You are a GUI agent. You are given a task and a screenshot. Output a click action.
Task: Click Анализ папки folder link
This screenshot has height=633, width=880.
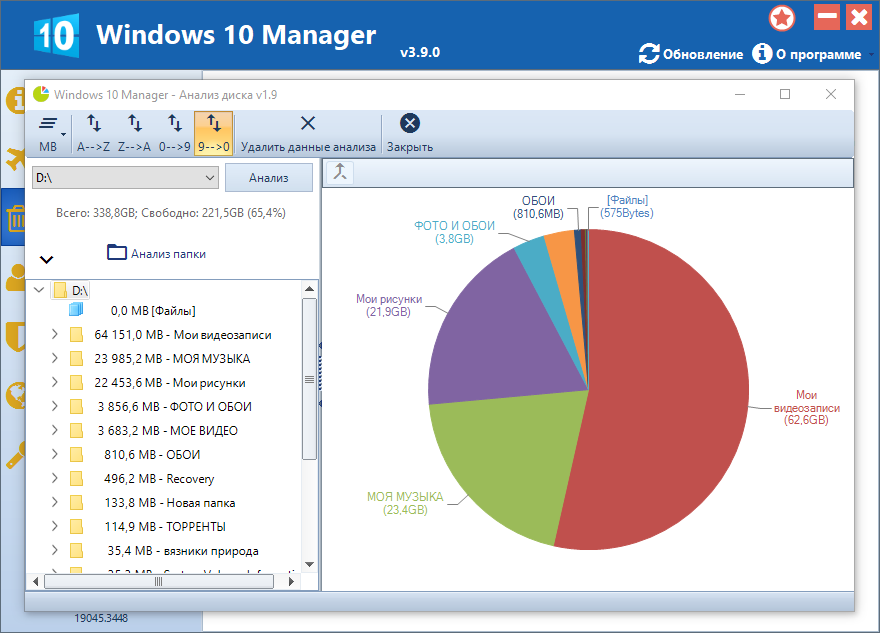tap(157, 253)
